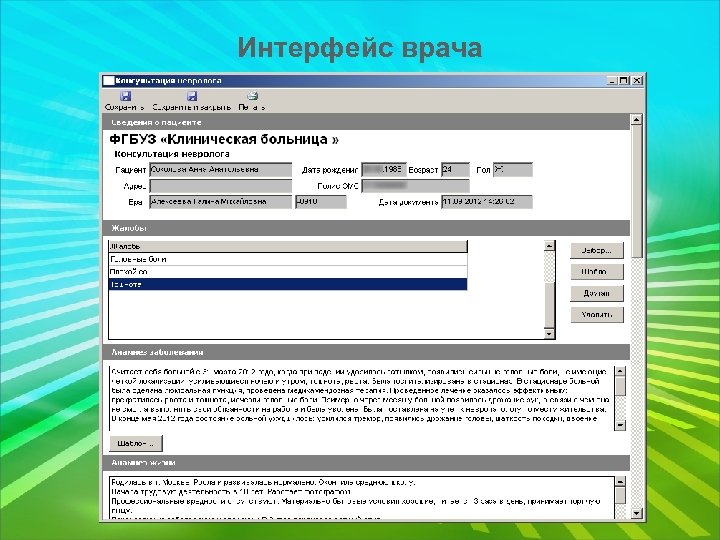Click the Анамнез жизни scroll up arrow
Screen dimensions: 720x540
point(620,482)
